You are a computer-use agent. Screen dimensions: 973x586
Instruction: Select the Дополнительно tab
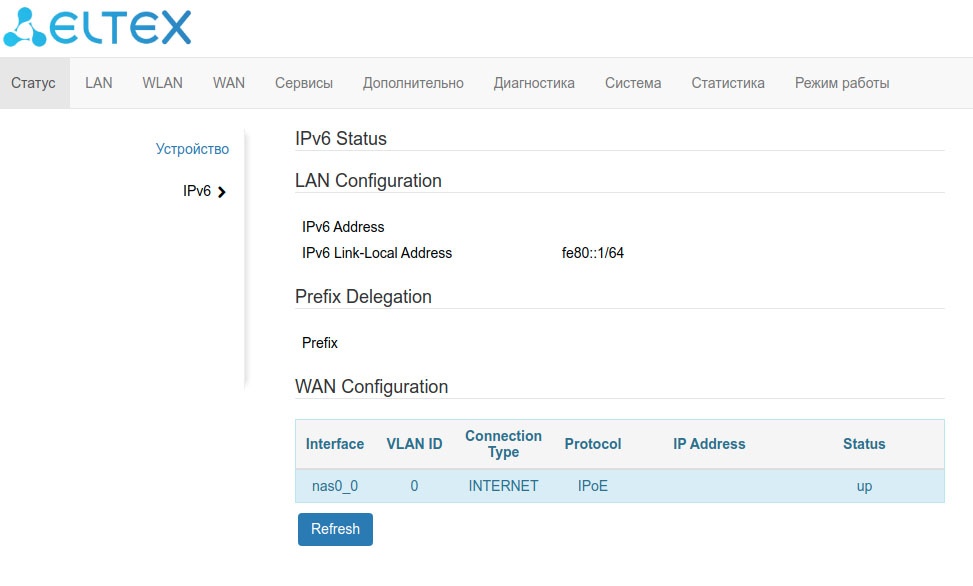point(413,83)
